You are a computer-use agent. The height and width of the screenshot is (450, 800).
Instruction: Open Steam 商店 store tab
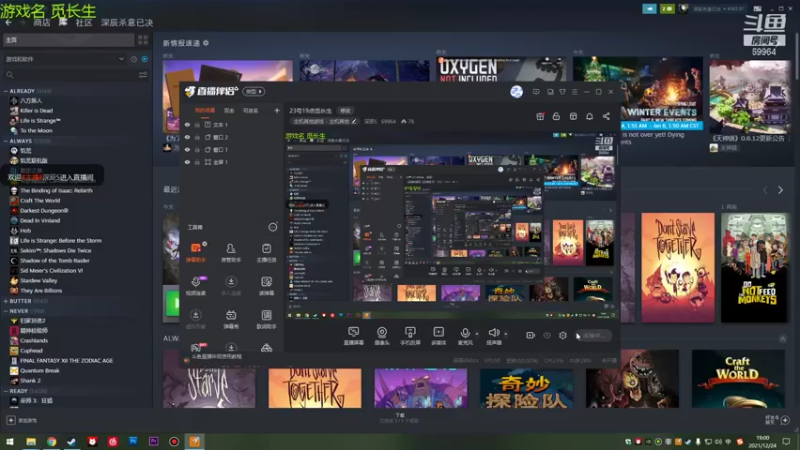pos(42,22)
